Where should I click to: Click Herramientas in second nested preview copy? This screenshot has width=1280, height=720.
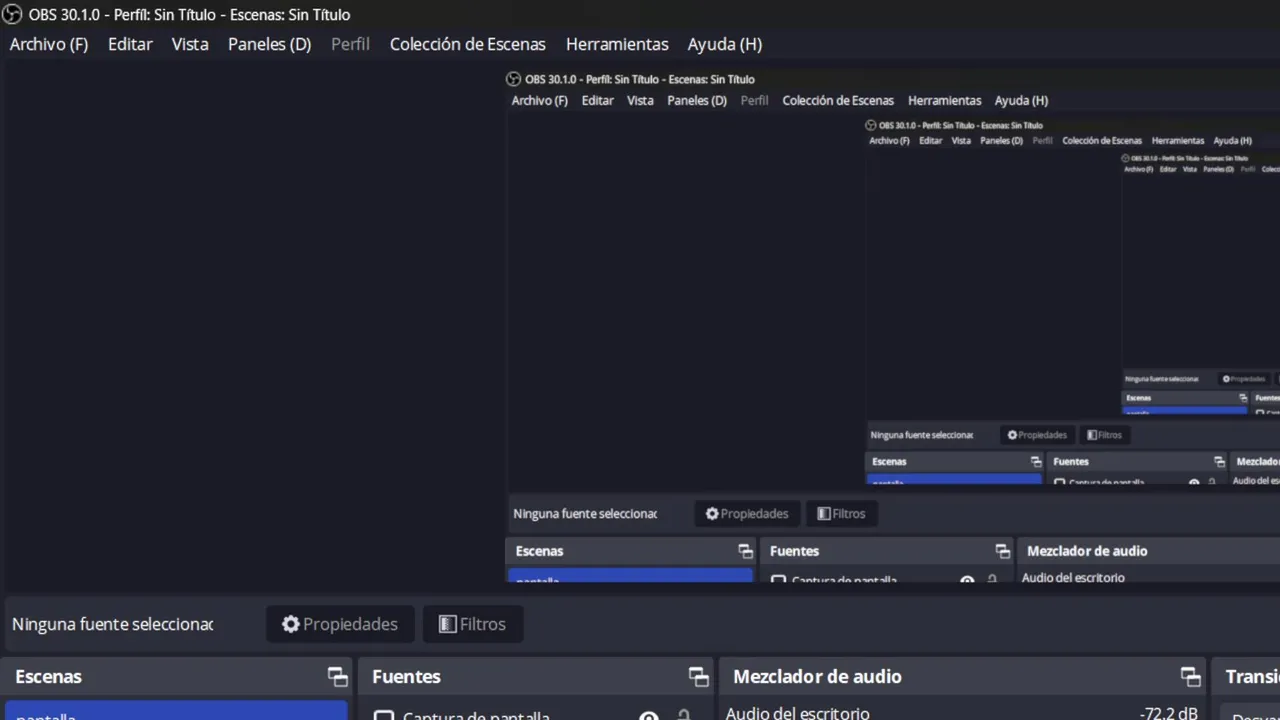coord(1178,141)
